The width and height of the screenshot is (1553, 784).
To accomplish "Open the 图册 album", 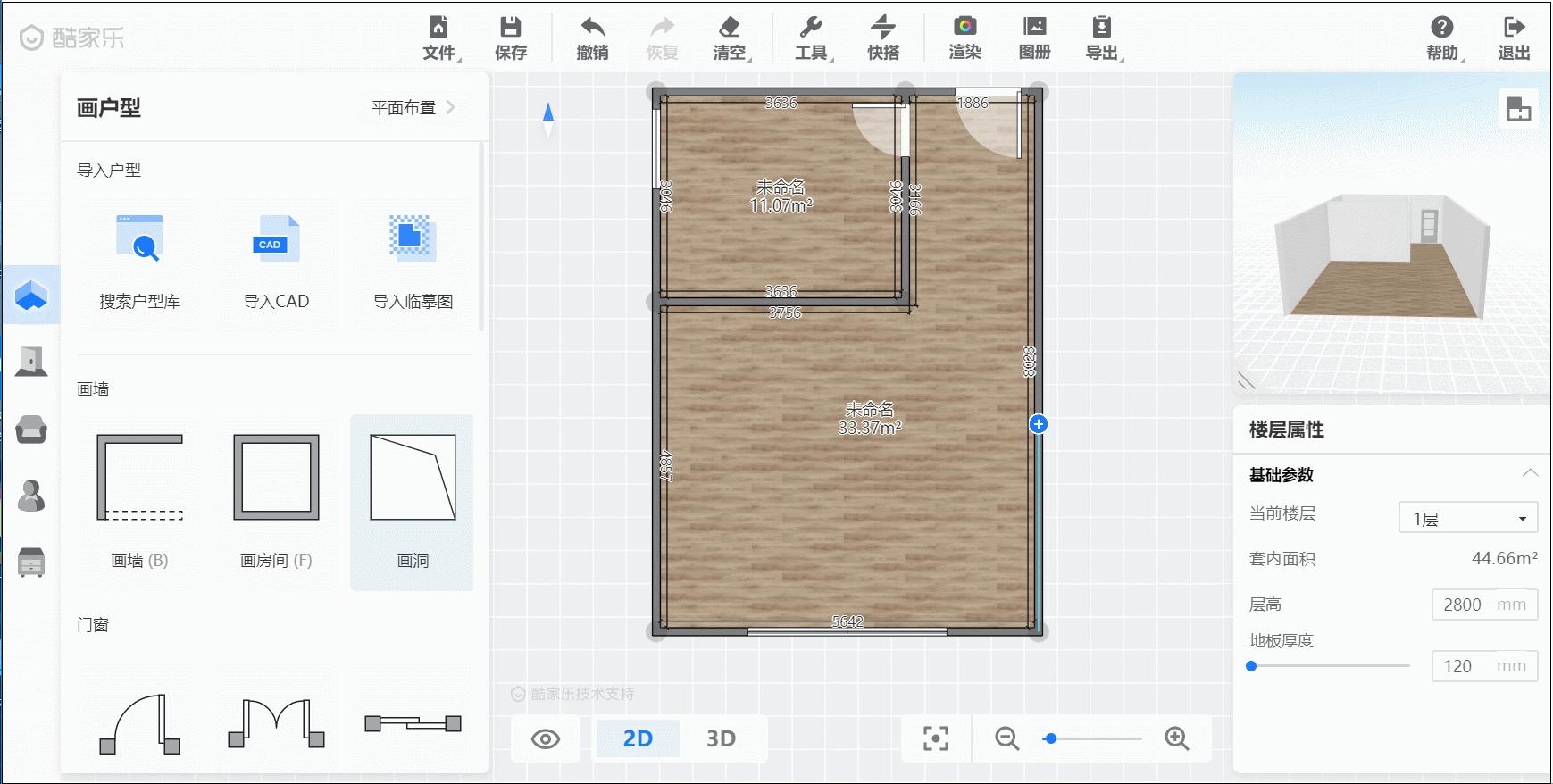I will [1034, 38].
